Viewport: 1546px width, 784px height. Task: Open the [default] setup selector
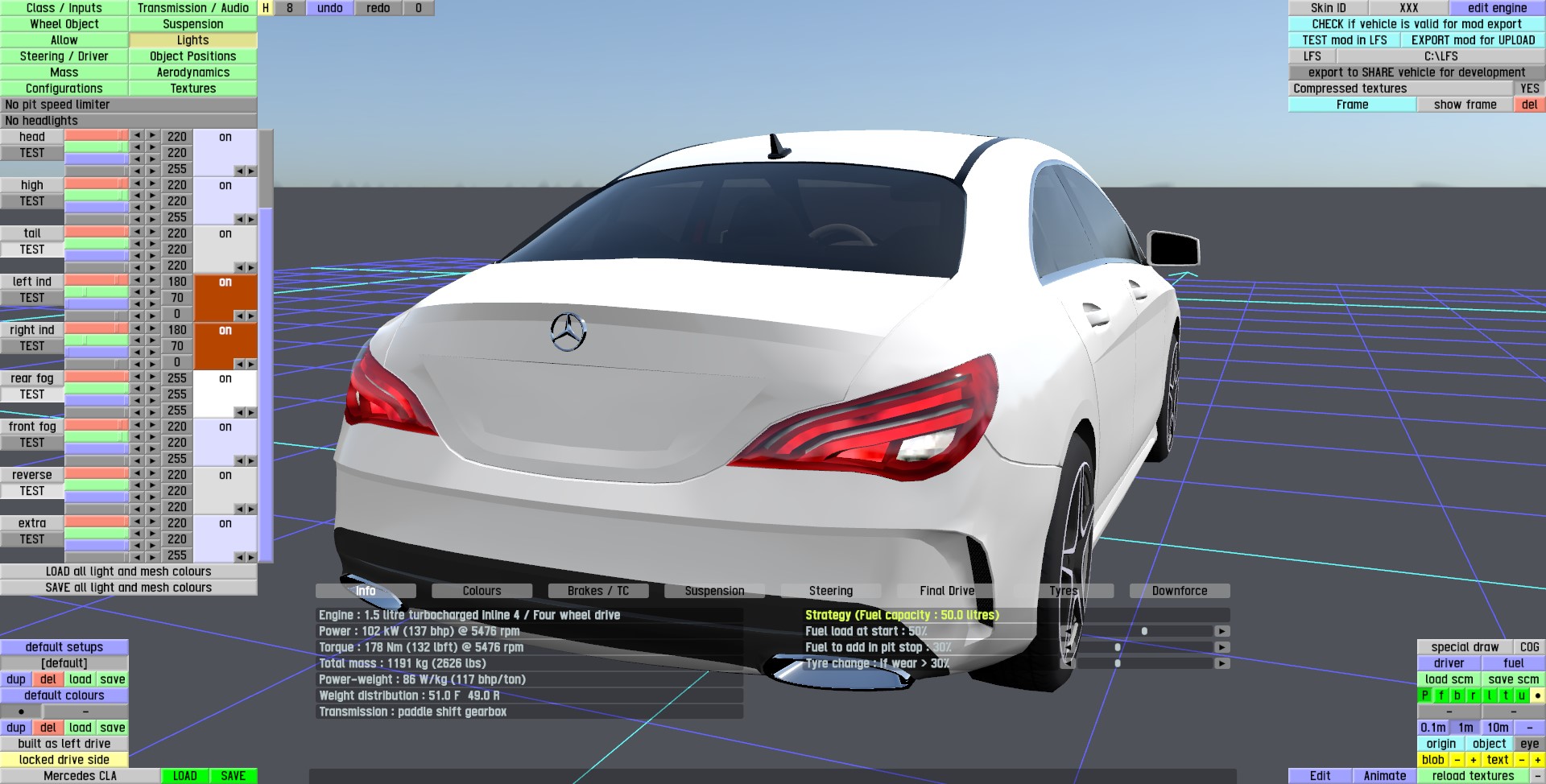click(x=64, y=663)
